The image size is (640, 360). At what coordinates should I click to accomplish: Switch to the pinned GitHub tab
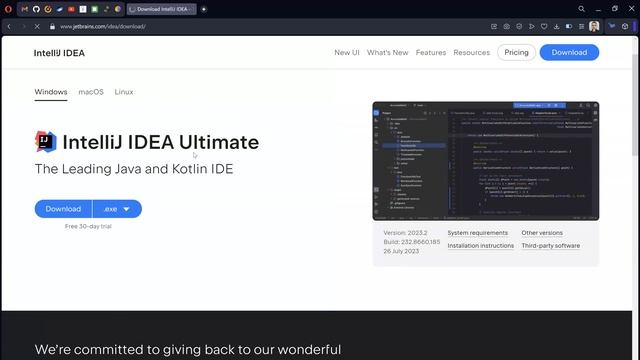click(x=36, y=9)
